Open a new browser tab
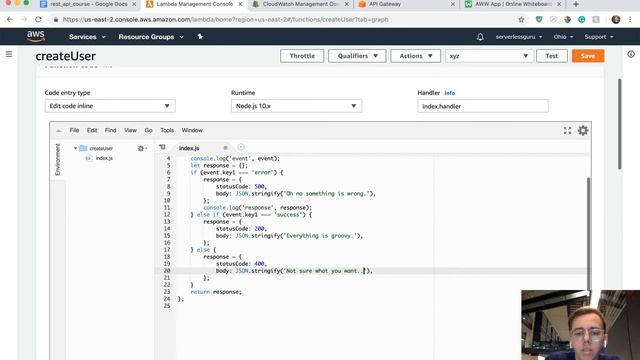Viewport: 640px width, 360px height. coord(576,4)
